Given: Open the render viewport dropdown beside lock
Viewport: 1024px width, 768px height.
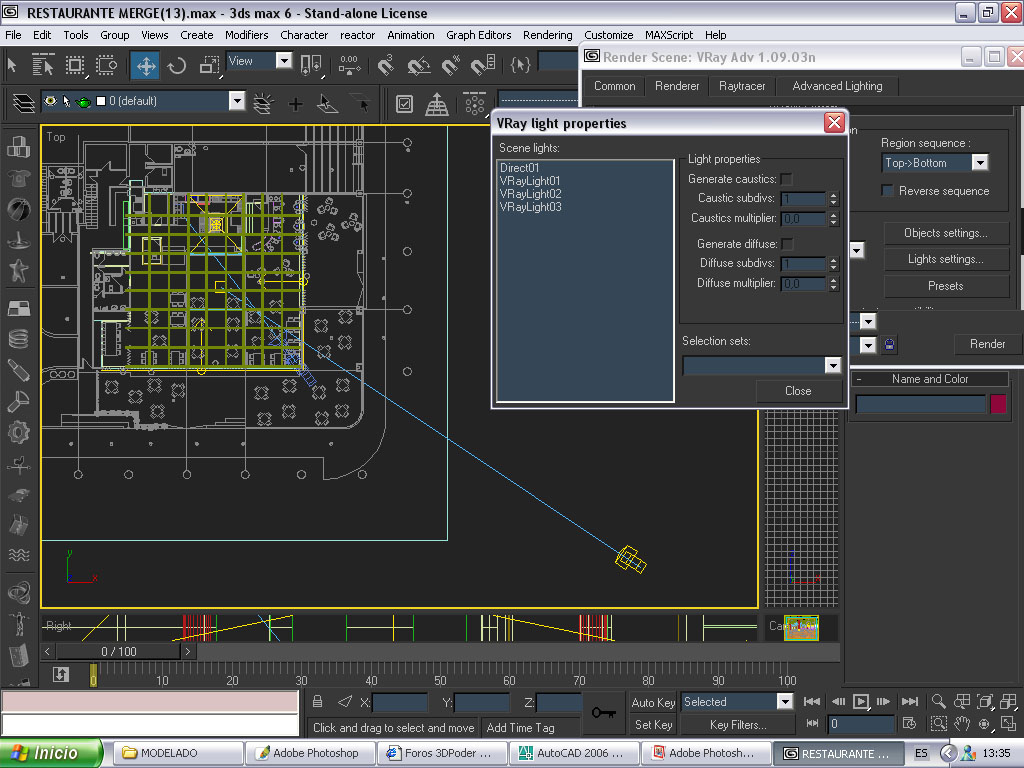Looking at the screenshot, I should click(x=867, y=344).
